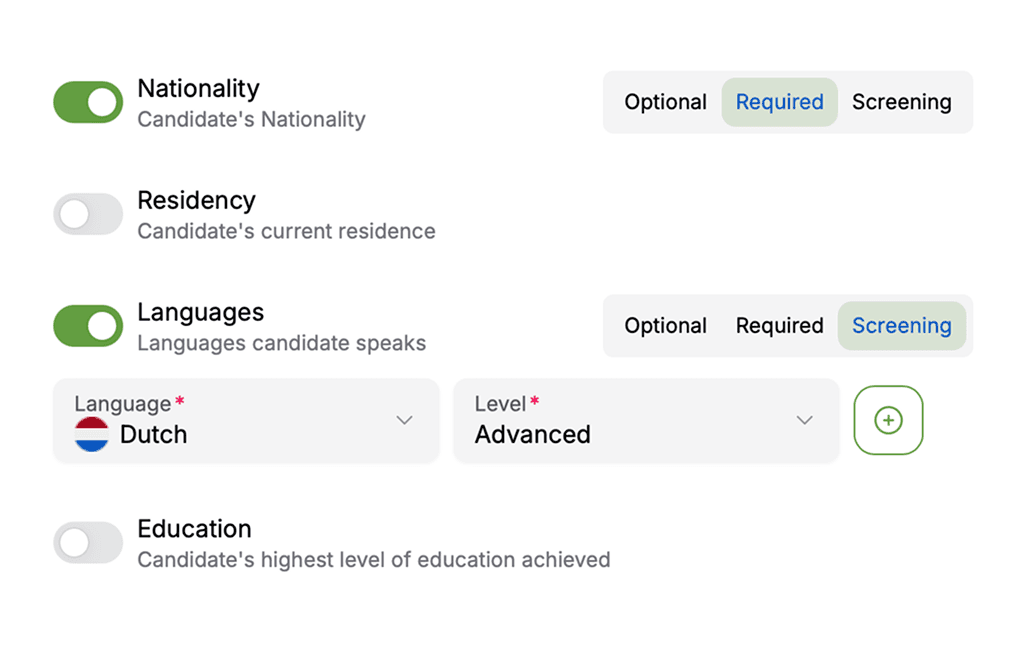Select Optional for Nationality
This screenshot has height=650, width=1024.
[x=665, y=101]
